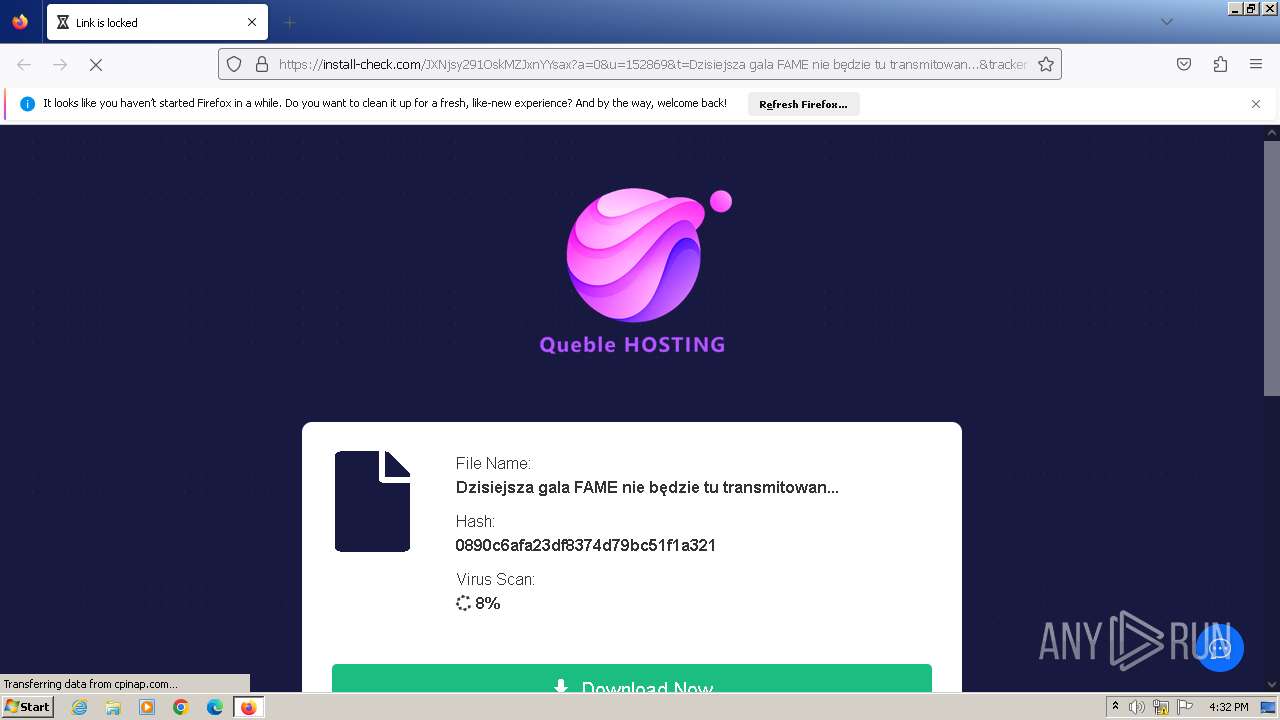Click the 'File Name:' label
Screen dimensions: 1280x720
(493, 463)
